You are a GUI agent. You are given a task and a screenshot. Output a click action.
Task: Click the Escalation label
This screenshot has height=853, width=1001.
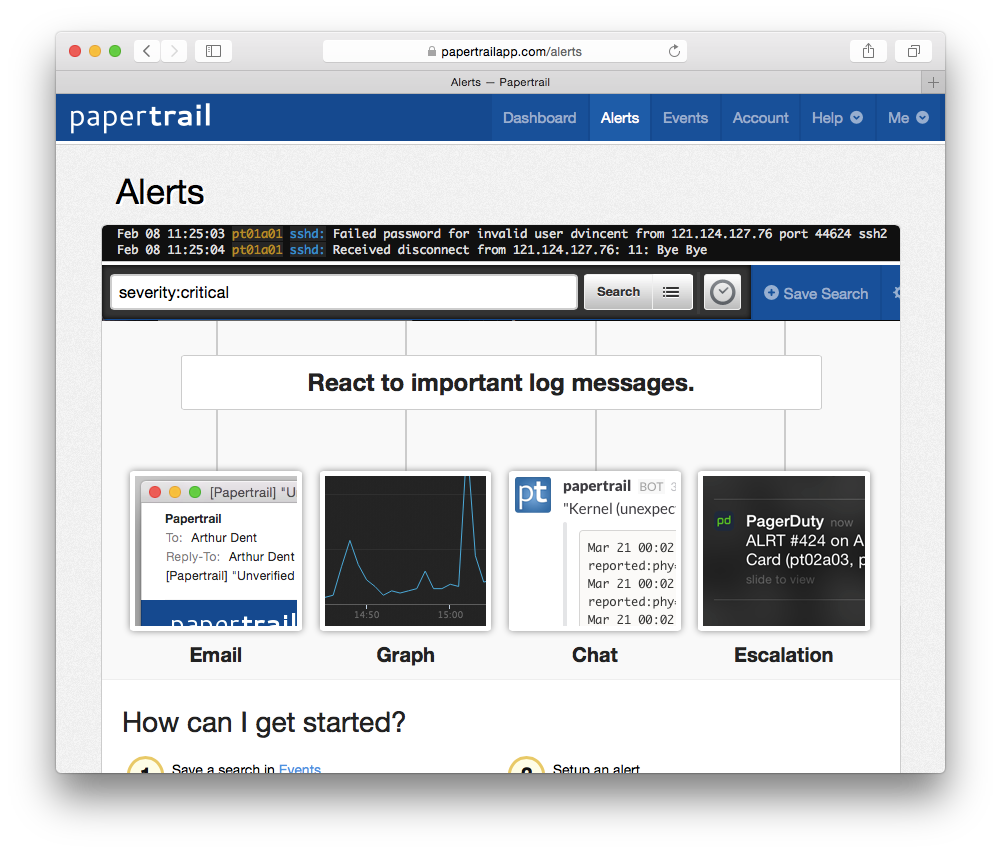[x=784, y=655]
